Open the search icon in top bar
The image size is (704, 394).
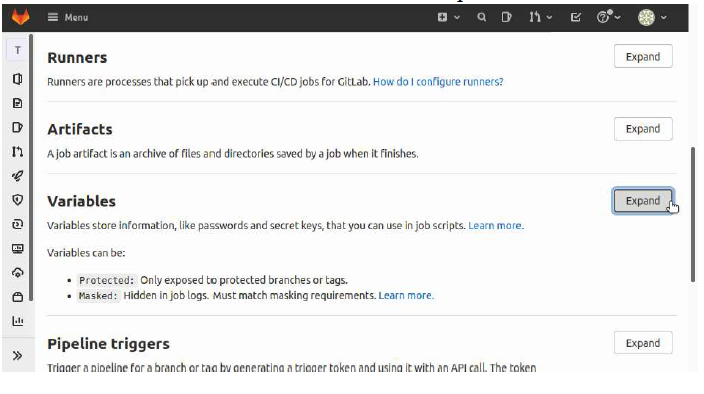(x=481, y=18)
